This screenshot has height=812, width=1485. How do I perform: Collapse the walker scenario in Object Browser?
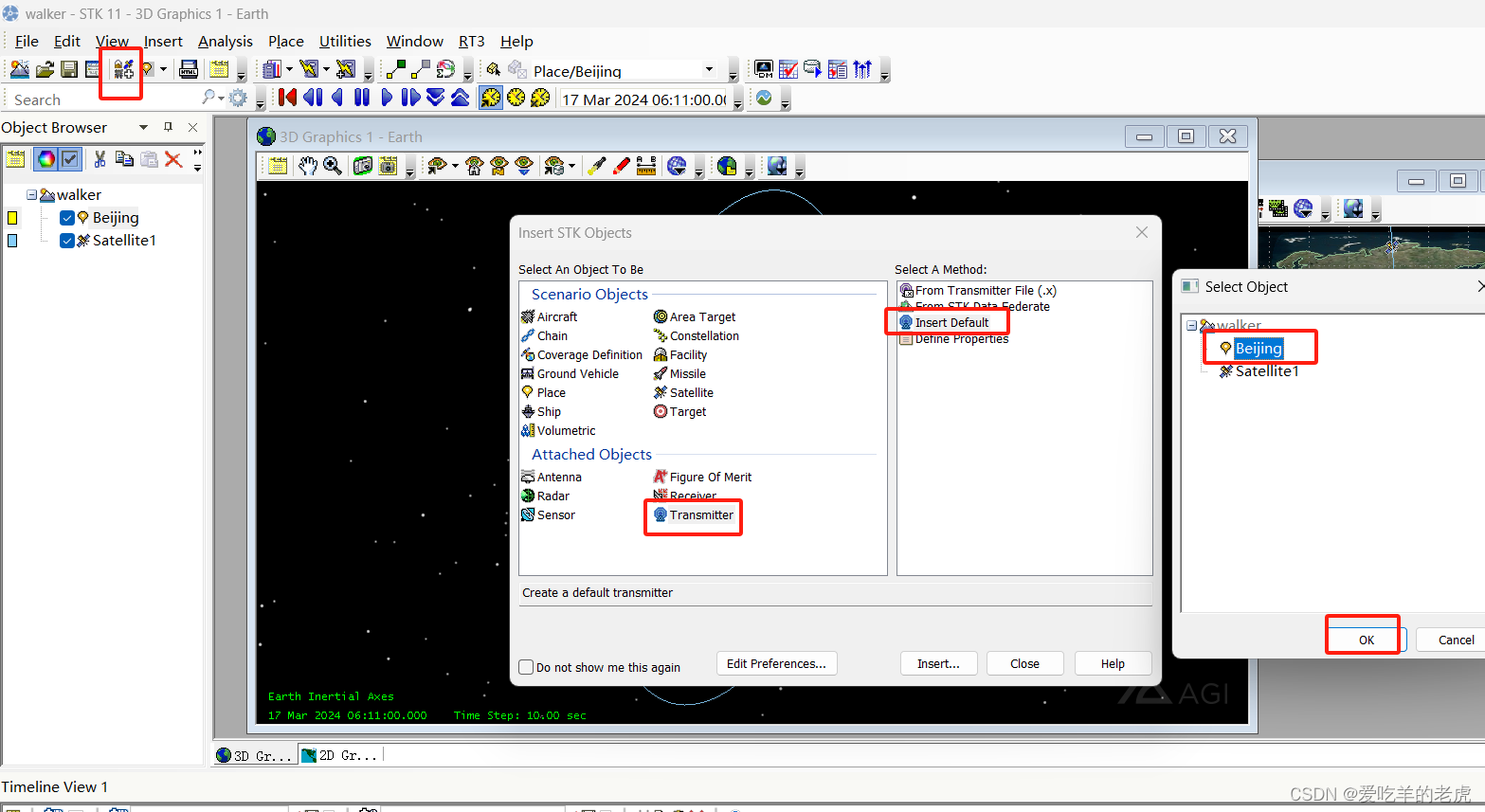tap(31, 194)
